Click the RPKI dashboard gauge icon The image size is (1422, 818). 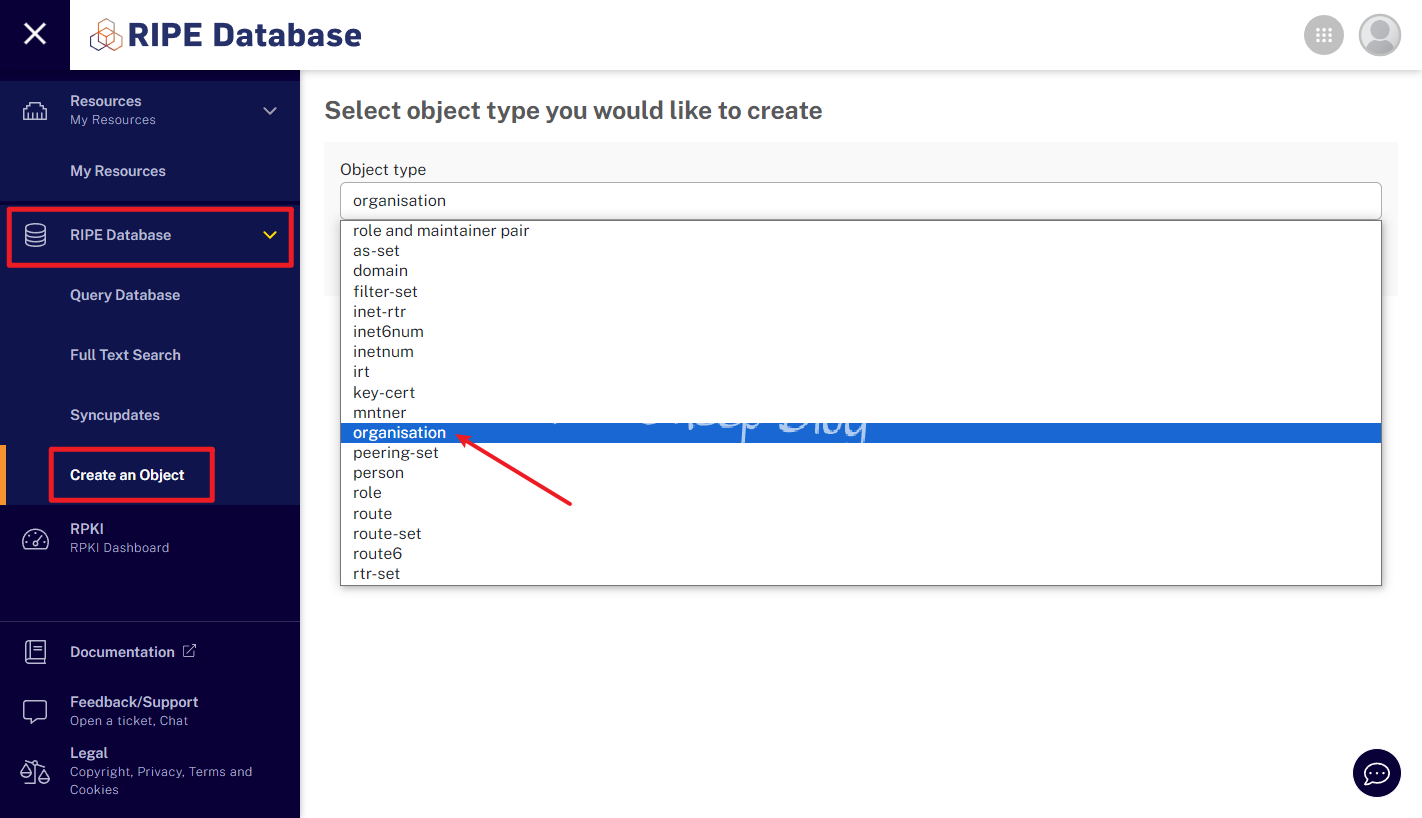tap(35, 539)
